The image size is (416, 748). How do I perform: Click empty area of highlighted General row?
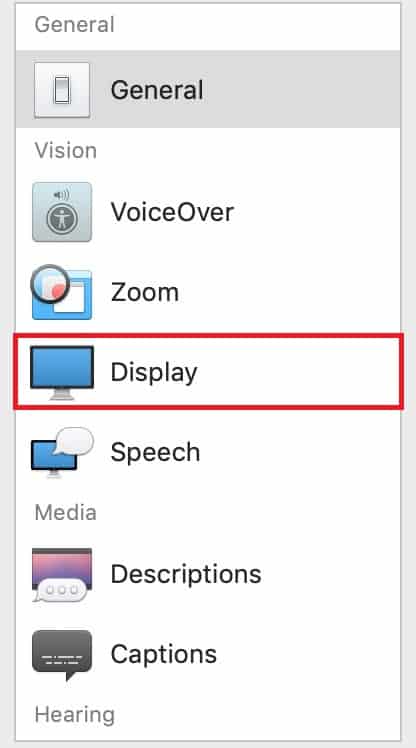[x=301, y=90]
